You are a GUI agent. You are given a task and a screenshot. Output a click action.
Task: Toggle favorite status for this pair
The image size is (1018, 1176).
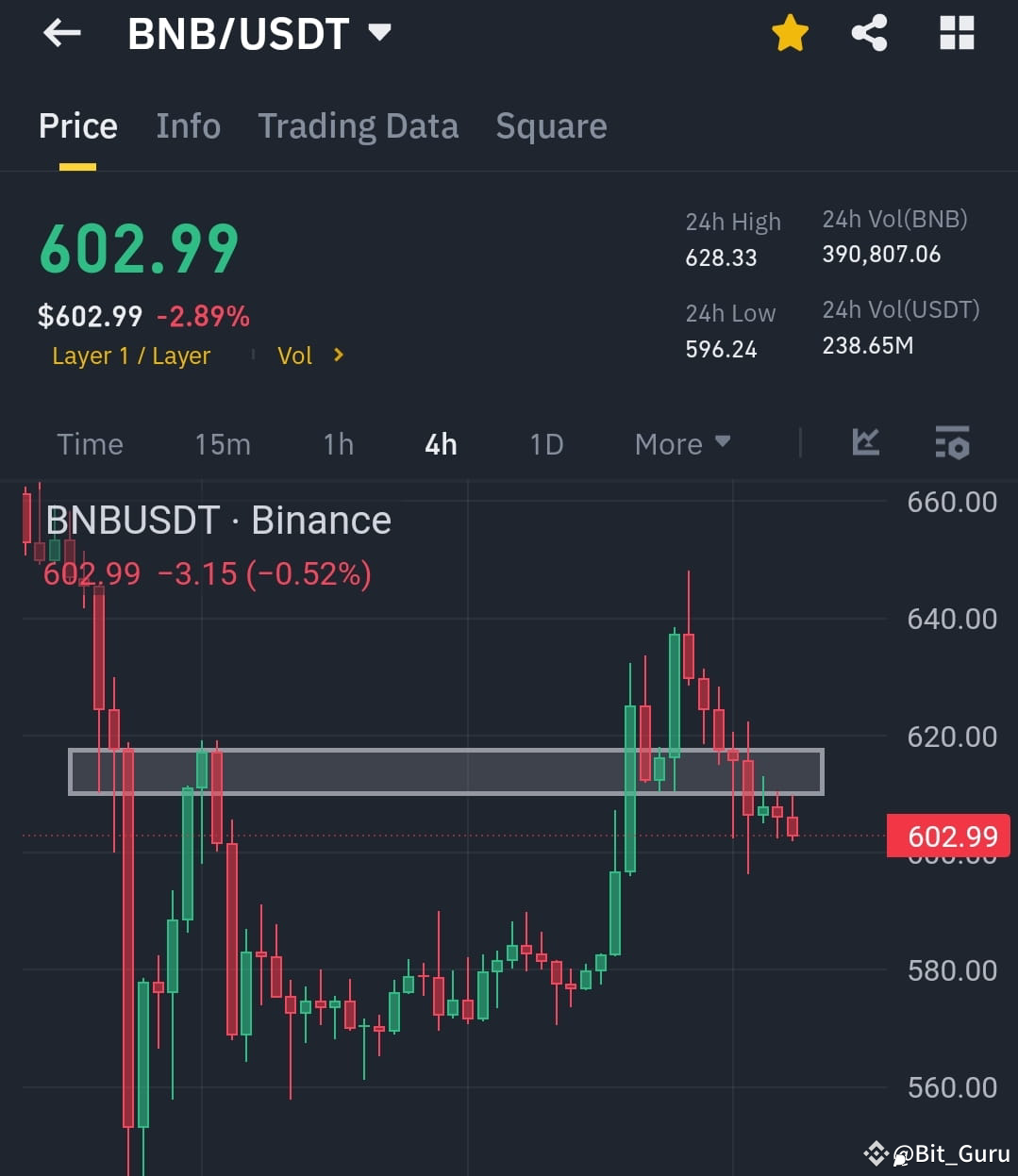pos(790,32)
